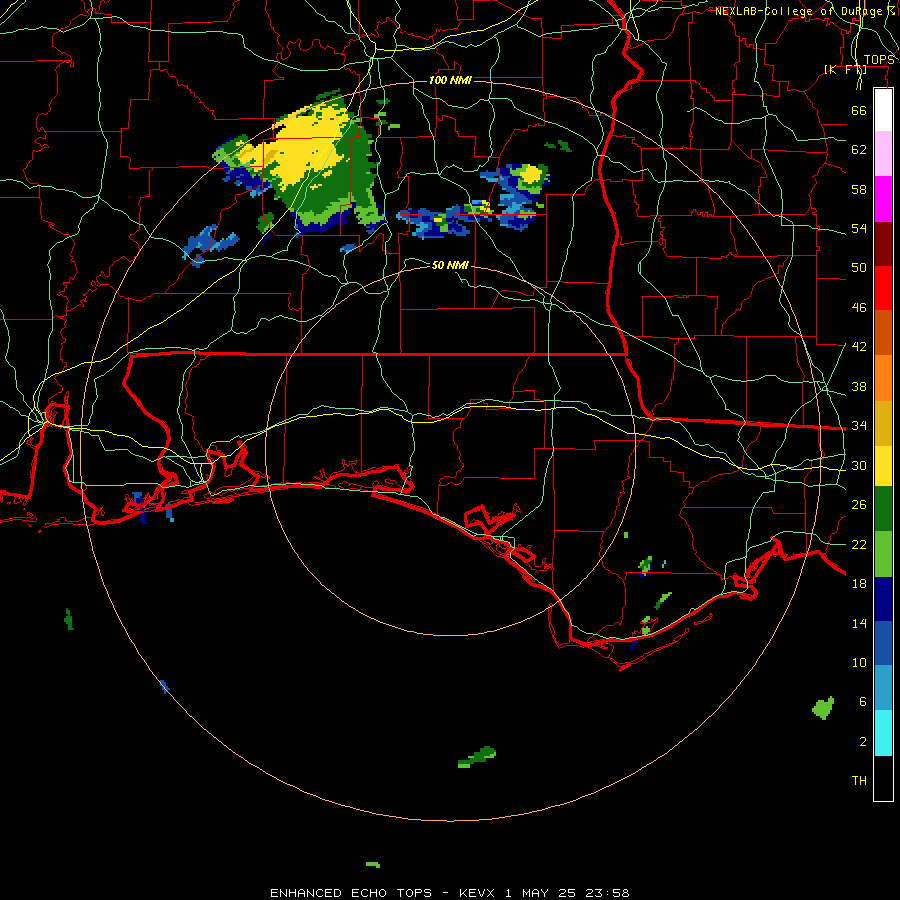Image resolution: width=900 pixels, height=900 pixels.
Task: Select the magenta swatch in the color scale
Action: [883, 199]
